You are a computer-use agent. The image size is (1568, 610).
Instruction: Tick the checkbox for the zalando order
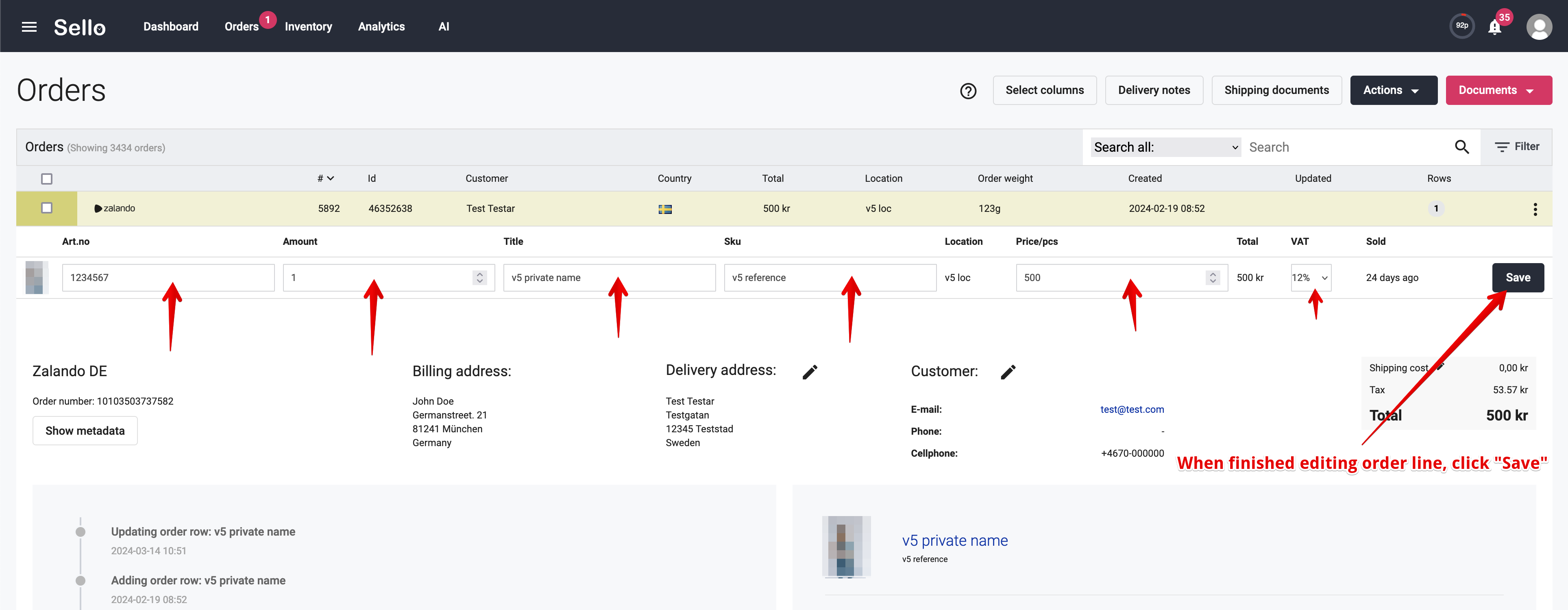pyautogui.click(x=47, y=208)
